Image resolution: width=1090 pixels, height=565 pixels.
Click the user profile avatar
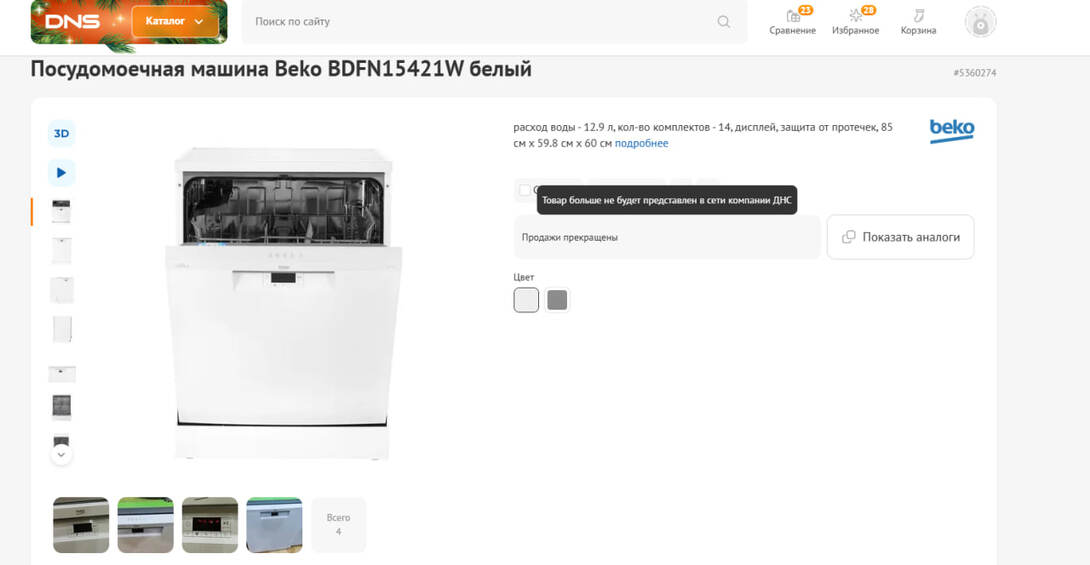click(x=980, y=21)
